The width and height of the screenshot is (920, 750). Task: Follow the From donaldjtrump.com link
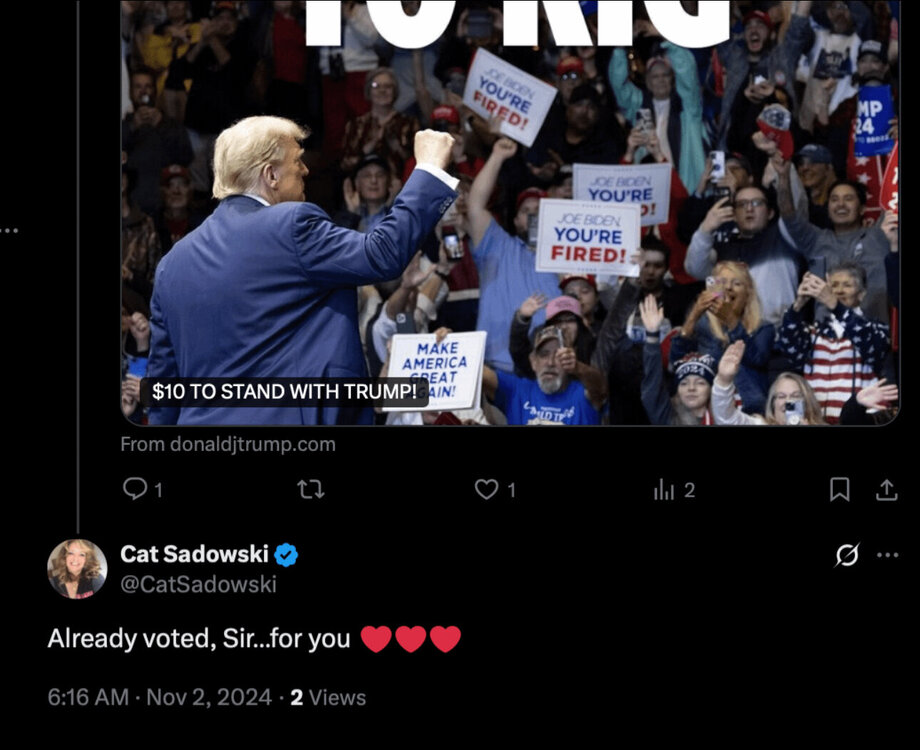point(228,444)
